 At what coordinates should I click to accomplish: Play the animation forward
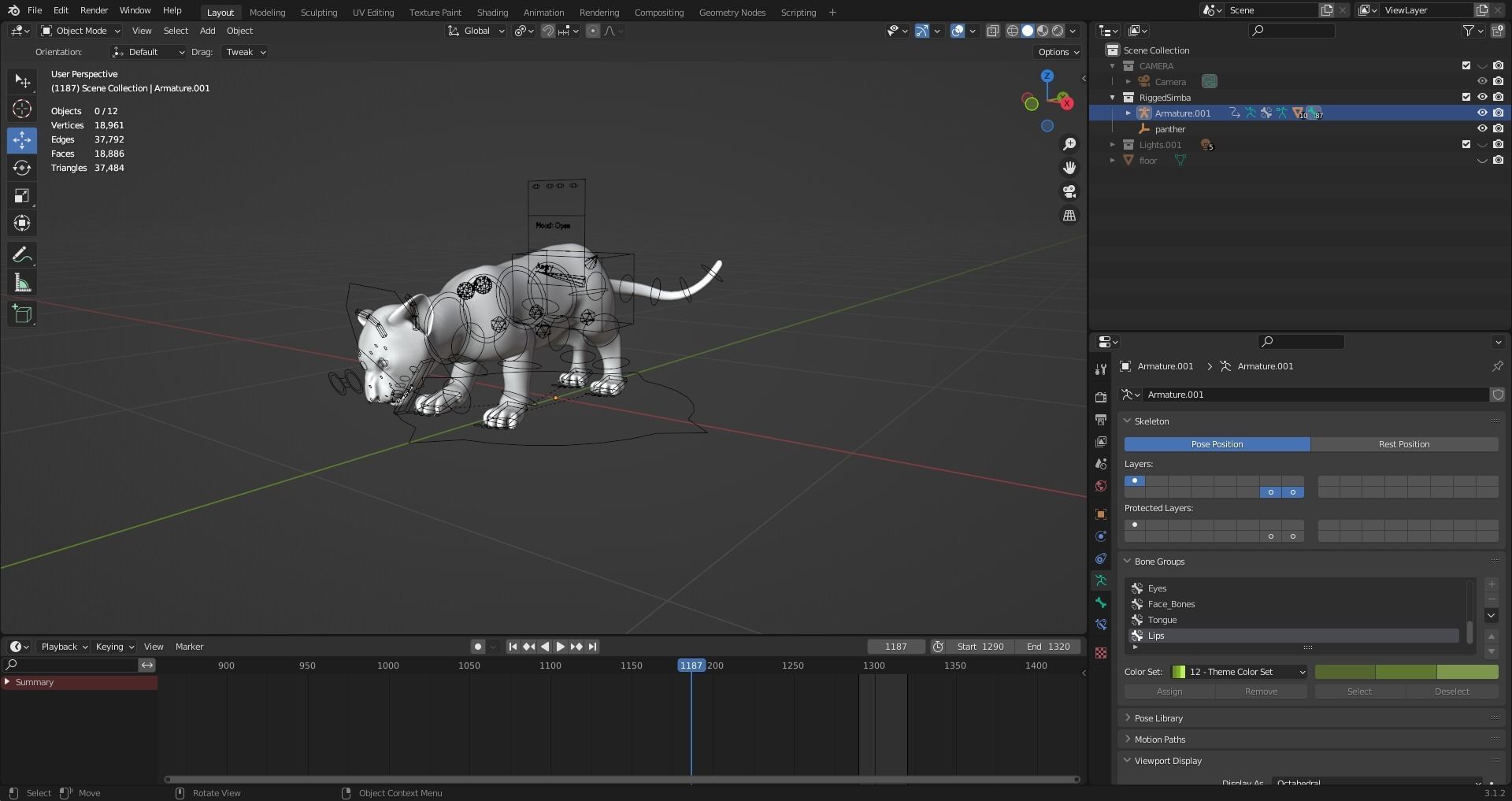point(560,647)
